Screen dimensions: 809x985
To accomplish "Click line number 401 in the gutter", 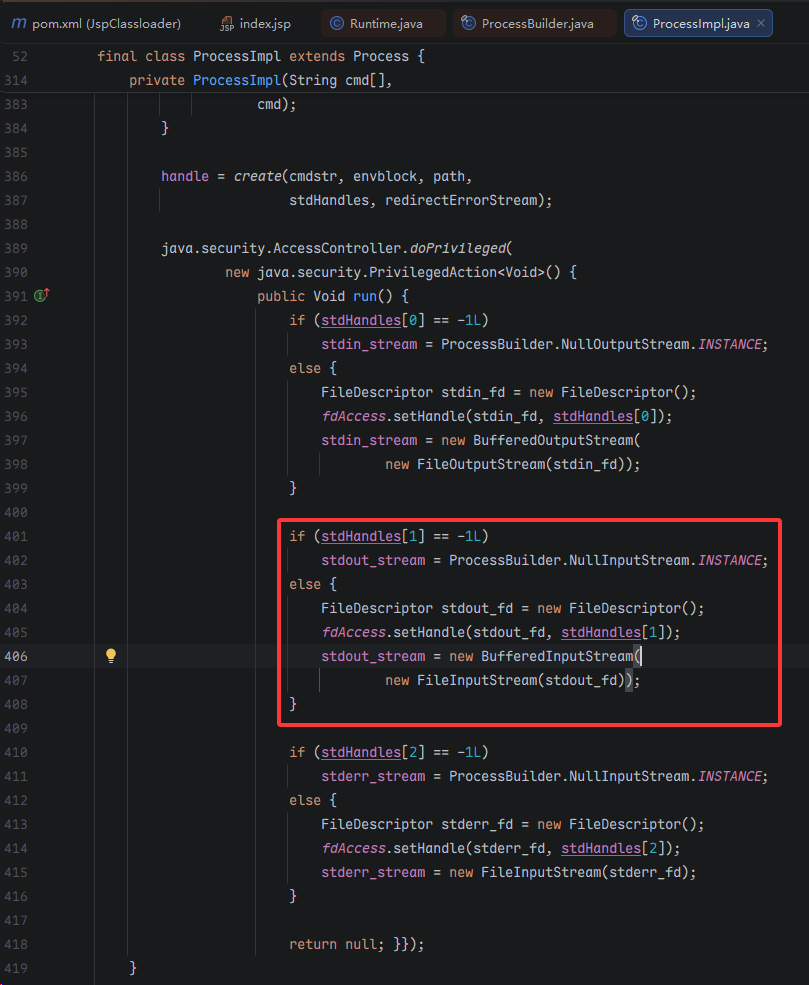I will tap(16, 536).
